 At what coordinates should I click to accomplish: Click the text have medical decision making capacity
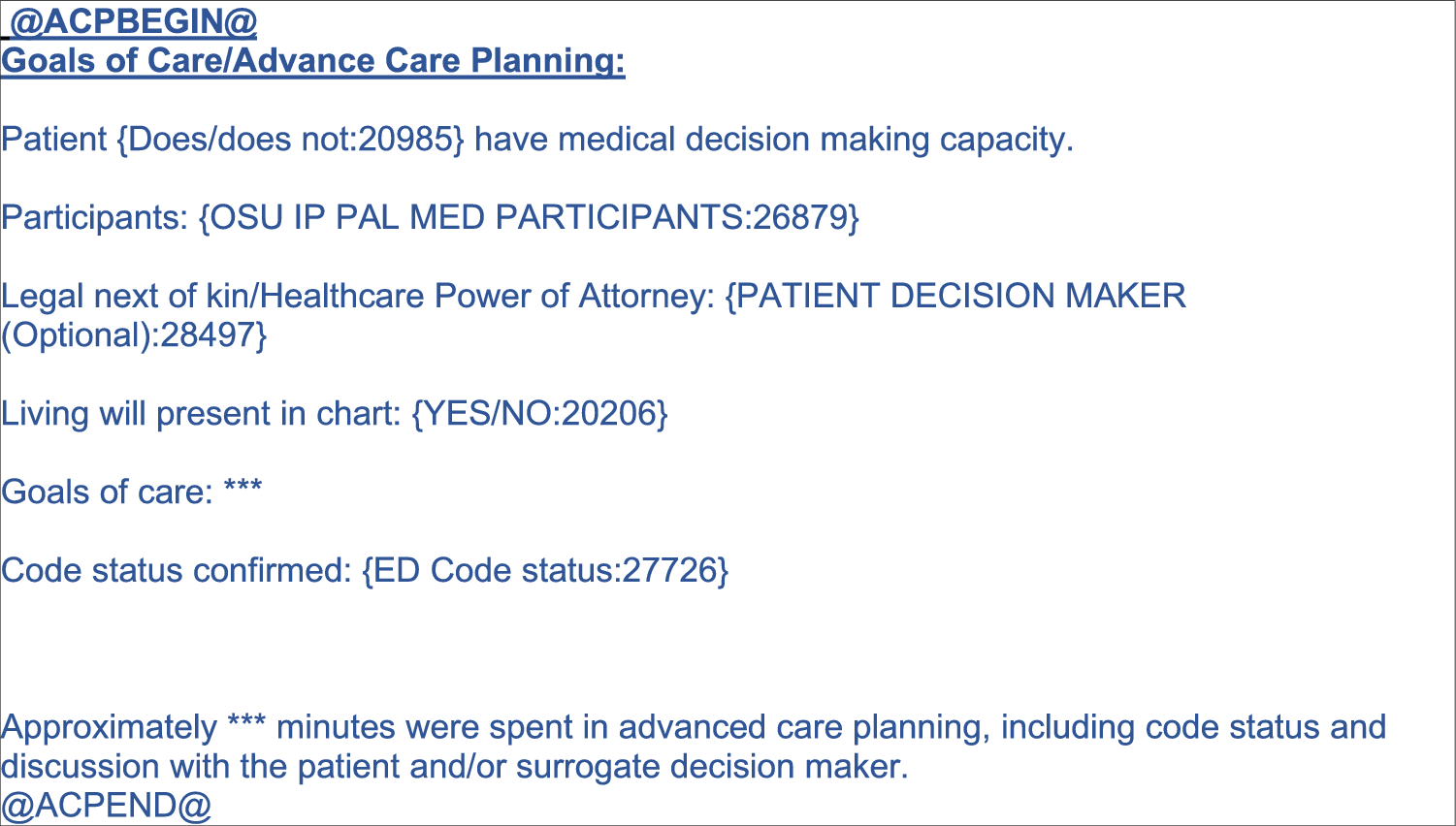773,140
